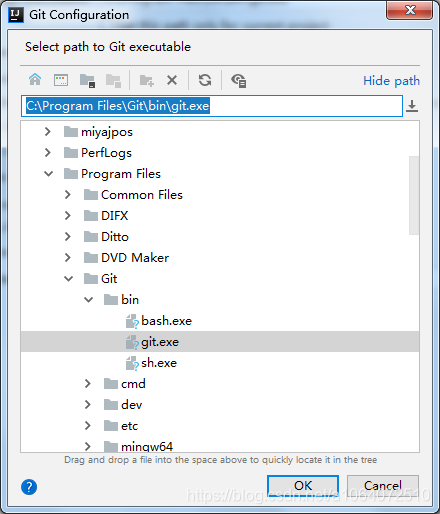Image resolution: width=440 pixels, height=514 pixels.
Task: Close the Git Configuration dialog
Action: click(410, 10)
